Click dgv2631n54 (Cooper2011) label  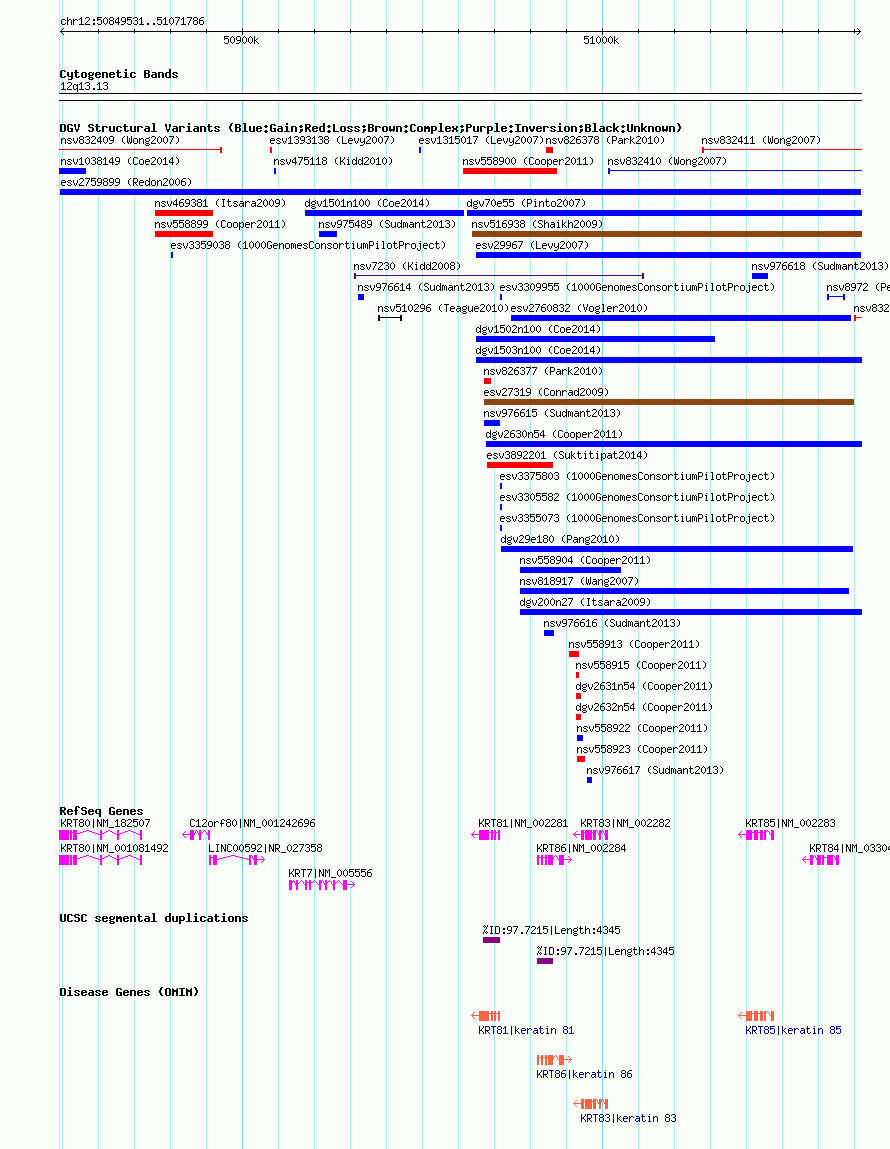click(644, 687)
